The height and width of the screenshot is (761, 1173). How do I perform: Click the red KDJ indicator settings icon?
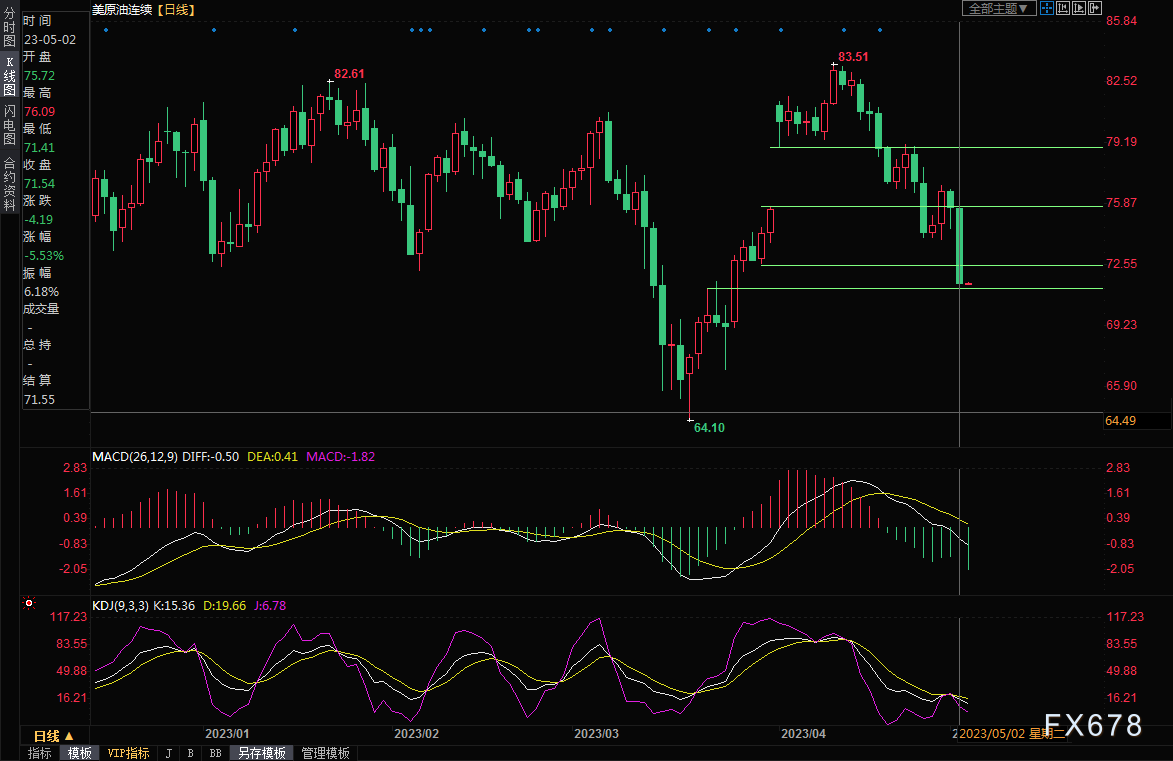(29, 602)
